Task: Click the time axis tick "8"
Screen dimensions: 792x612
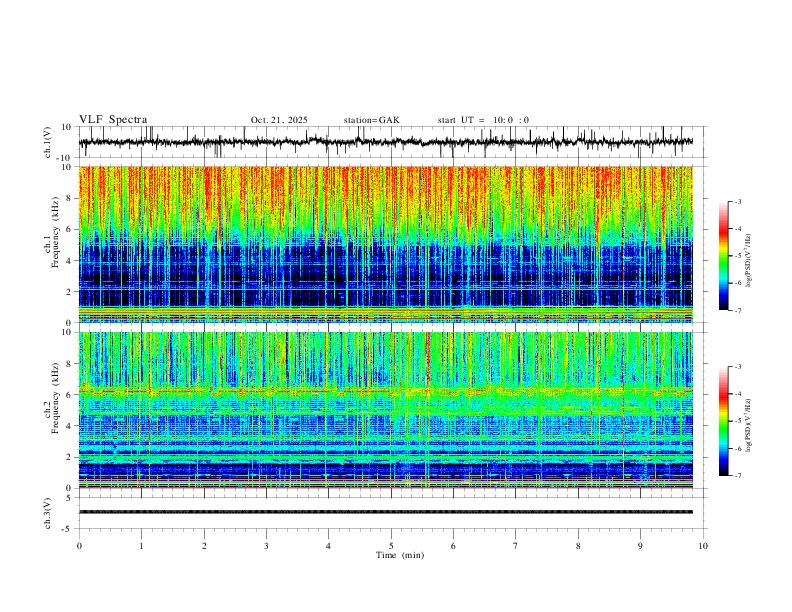Action: [578, 546]
